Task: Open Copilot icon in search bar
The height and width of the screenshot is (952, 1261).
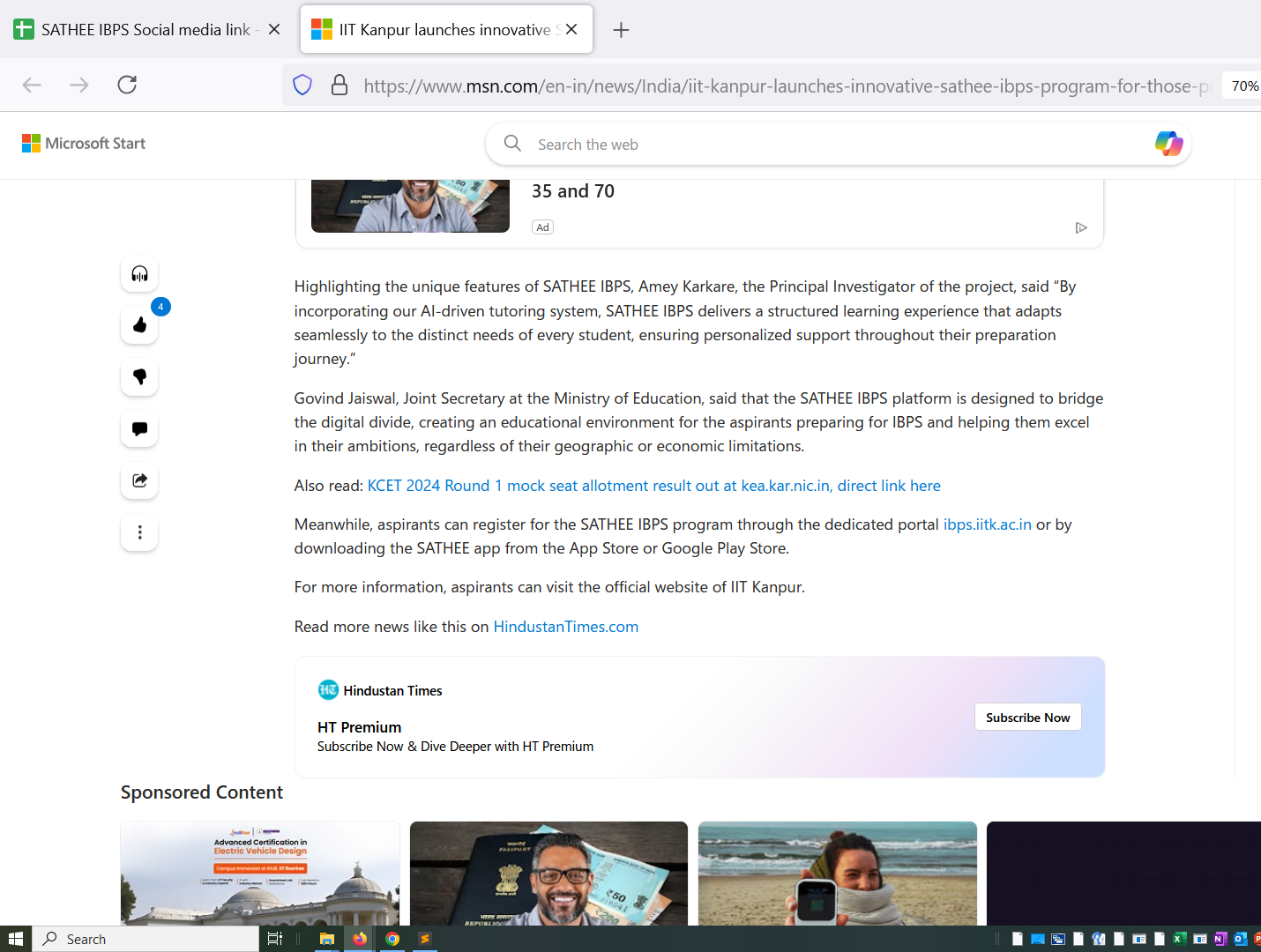Action: (1168, 144)
